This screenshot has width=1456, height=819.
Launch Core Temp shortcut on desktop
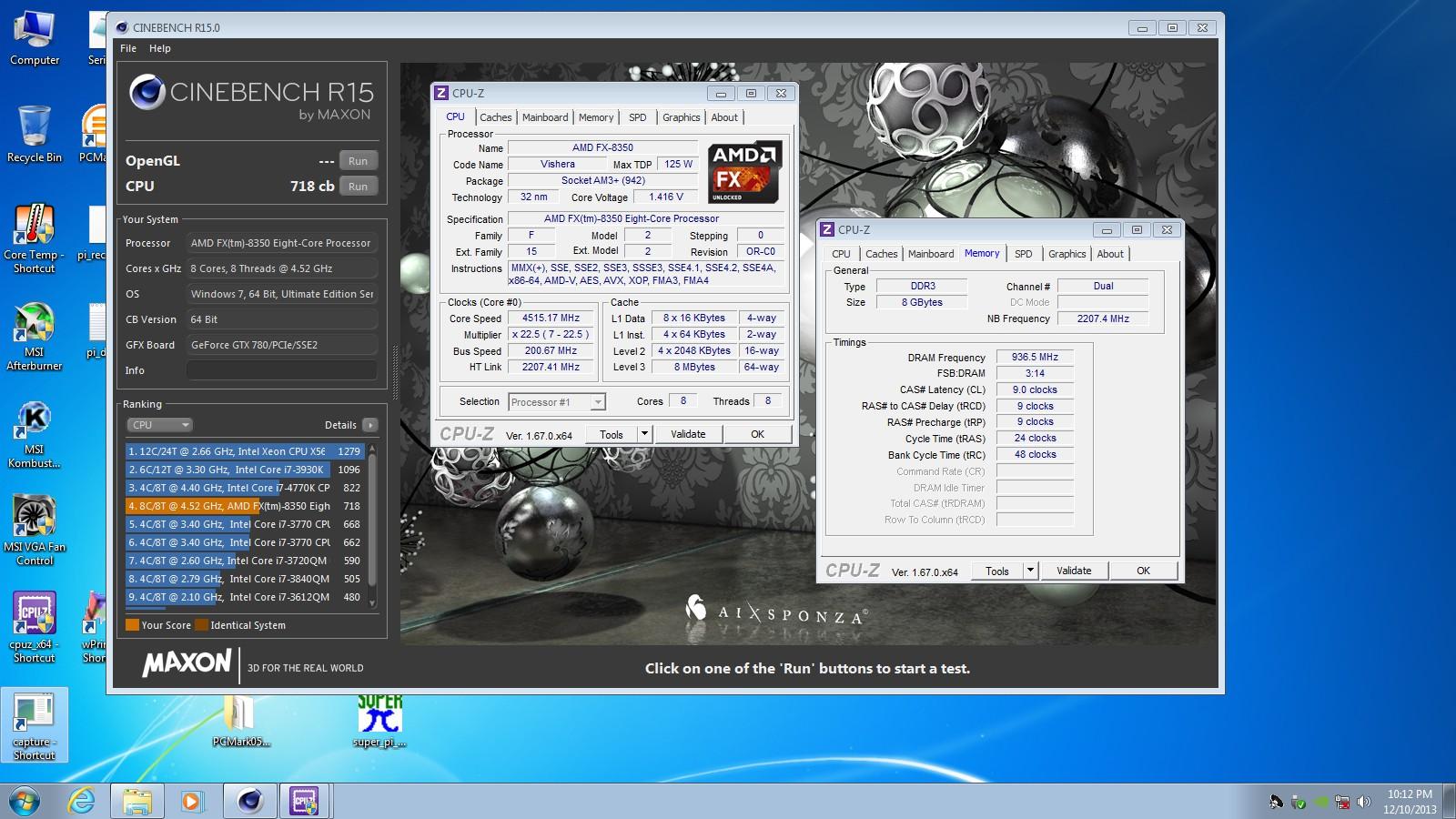35,238
